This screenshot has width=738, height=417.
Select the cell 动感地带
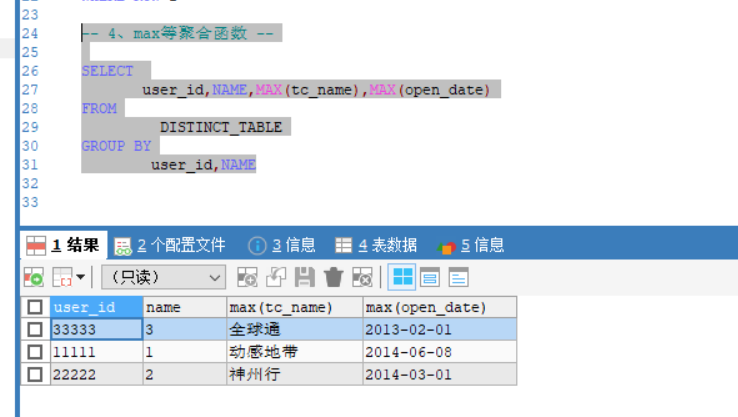[x=295, y=352]
